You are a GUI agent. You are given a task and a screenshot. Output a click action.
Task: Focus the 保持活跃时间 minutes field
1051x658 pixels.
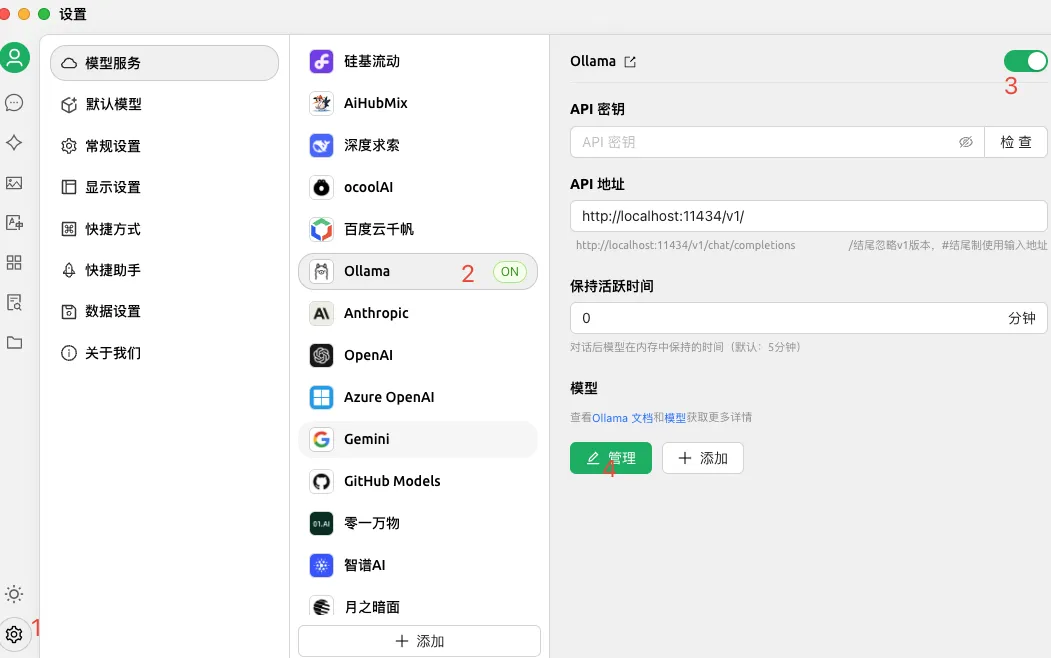(x=808, y=318)
